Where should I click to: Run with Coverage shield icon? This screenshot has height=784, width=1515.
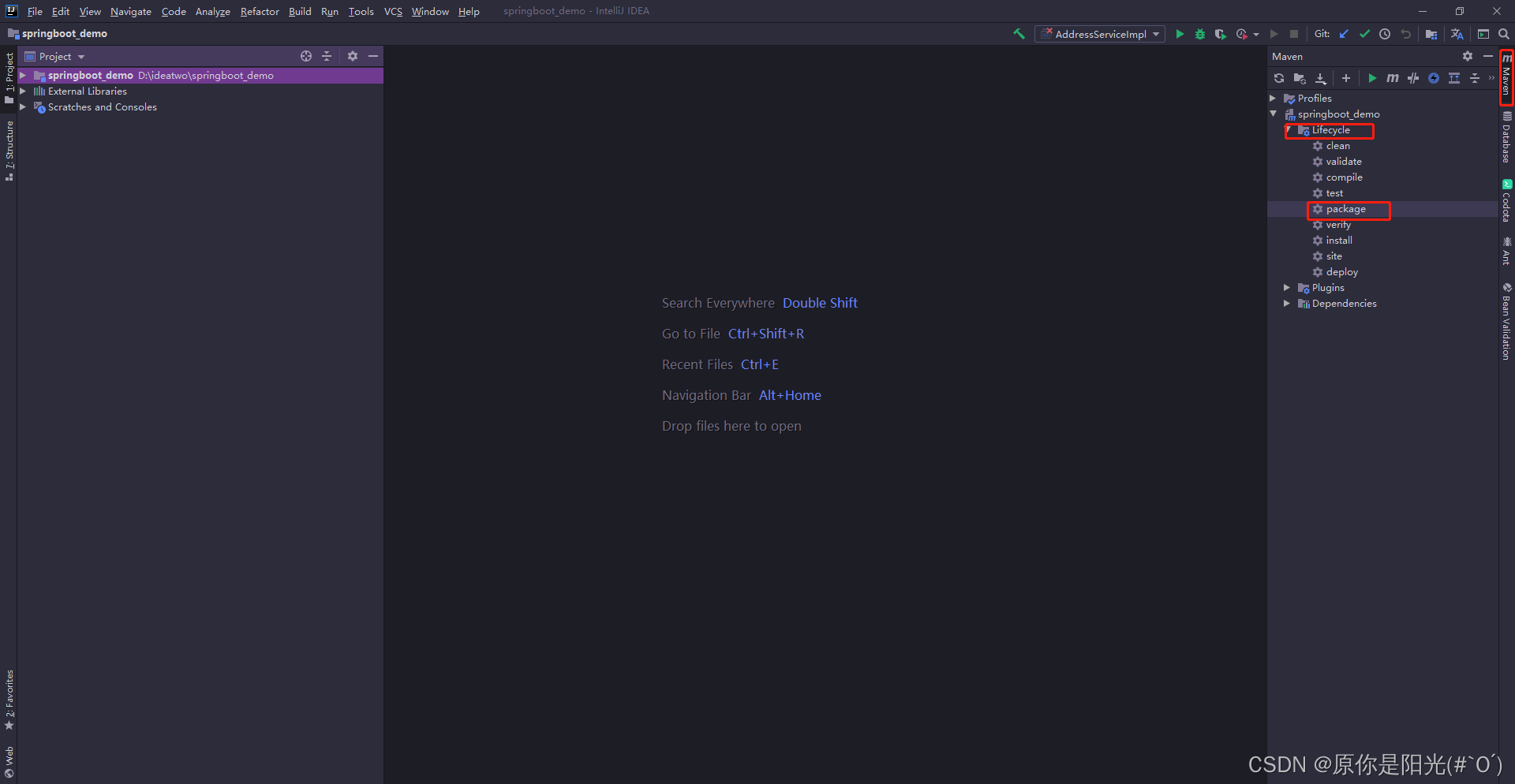[1221, 34]
